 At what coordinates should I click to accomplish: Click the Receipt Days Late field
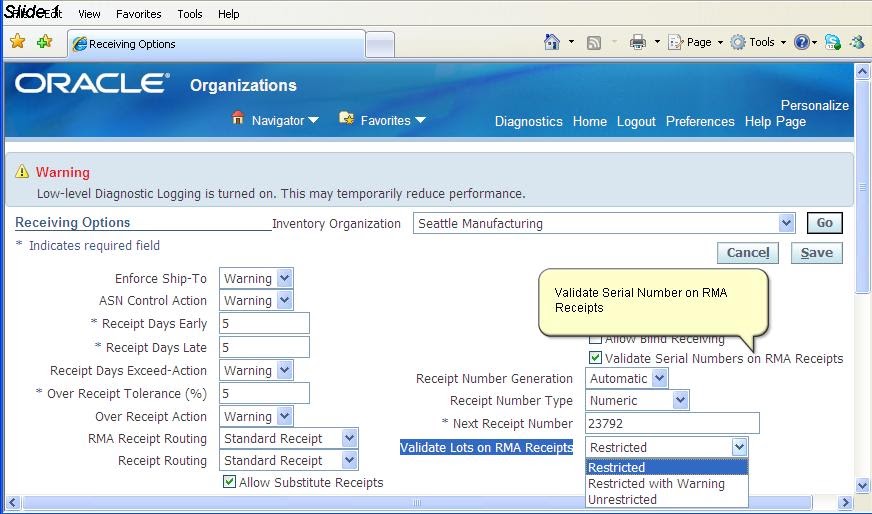tap(264, 347)
